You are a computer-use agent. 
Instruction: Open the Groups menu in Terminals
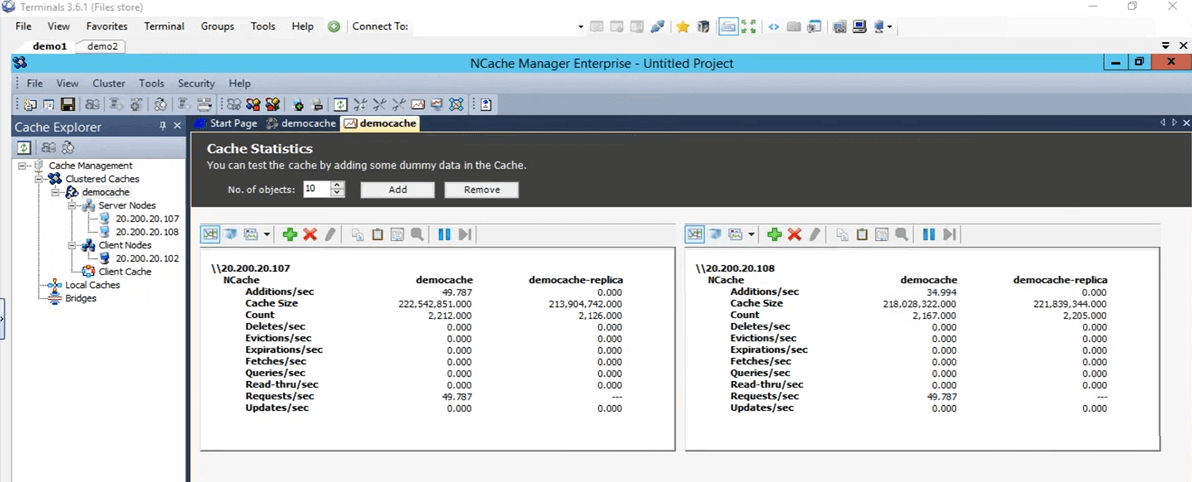(x=217, y=26)
